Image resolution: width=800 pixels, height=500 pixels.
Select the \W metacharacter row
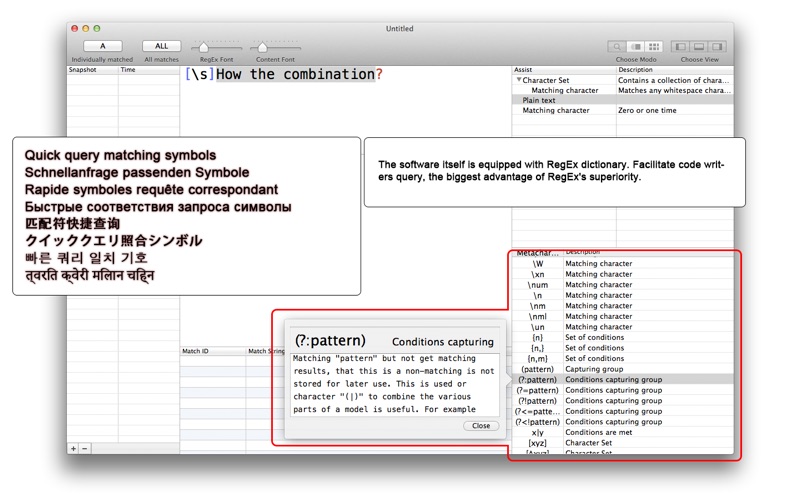622,263
